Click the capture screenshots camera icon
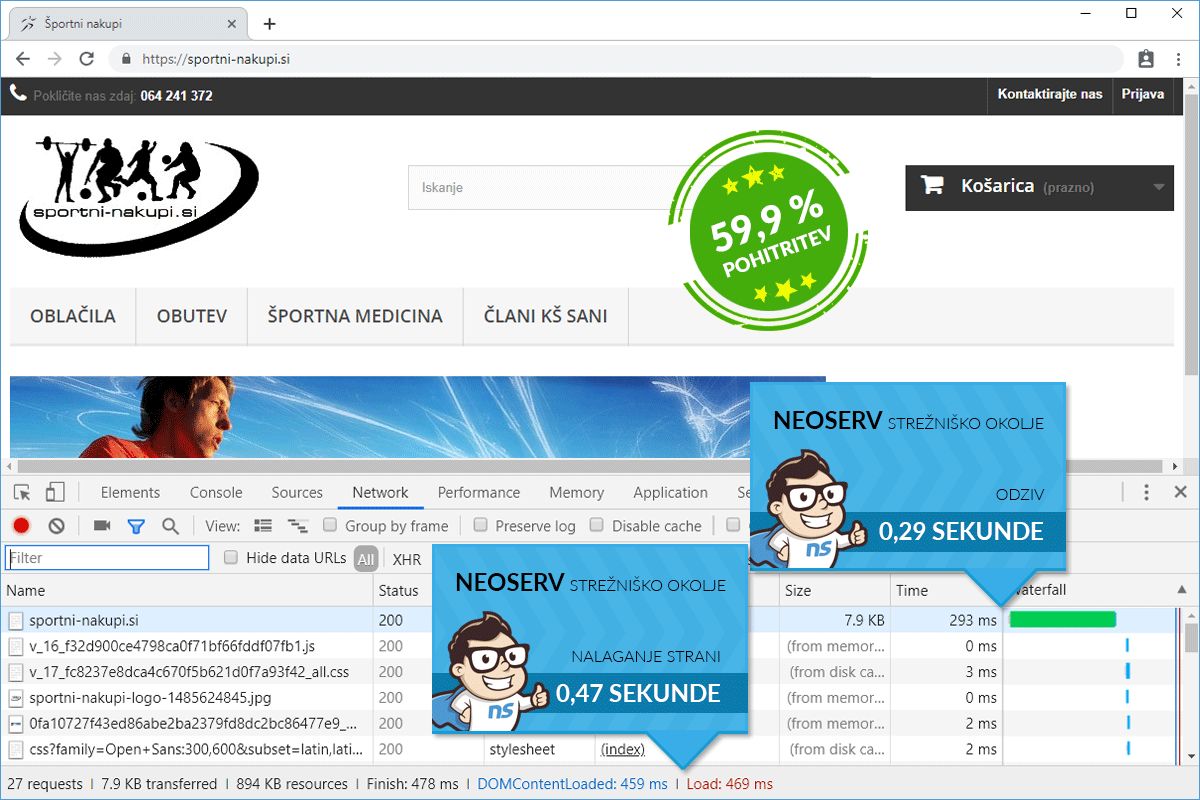The image size is (1200, 800). tap(102, 526)
